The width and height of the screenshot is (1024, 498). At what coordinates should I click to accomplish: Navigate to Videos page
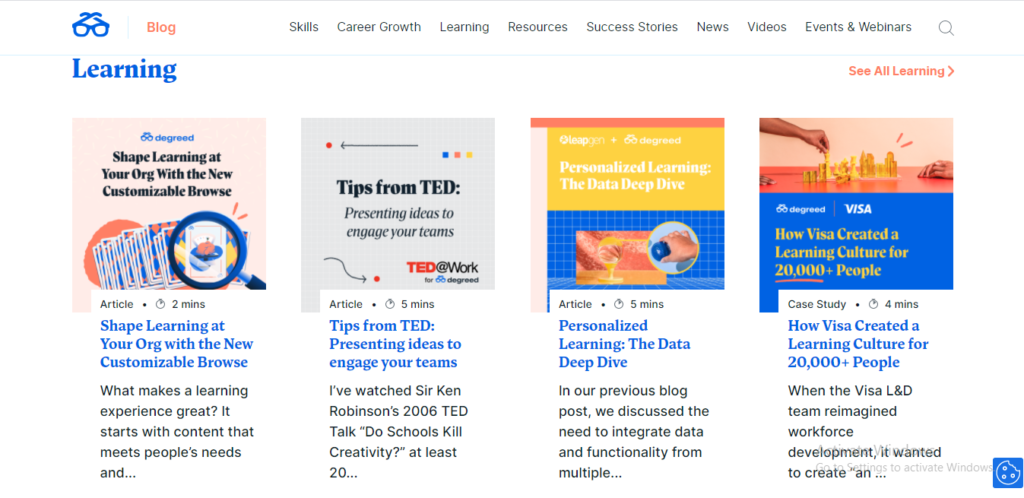[x=767, y=27]
